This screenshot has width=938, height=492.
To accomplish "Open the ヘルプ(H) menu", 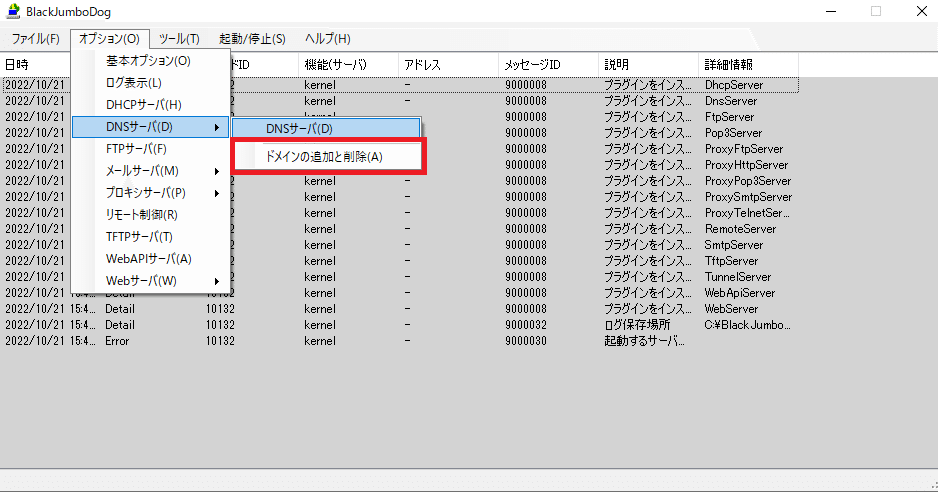I will click(327, 39).
